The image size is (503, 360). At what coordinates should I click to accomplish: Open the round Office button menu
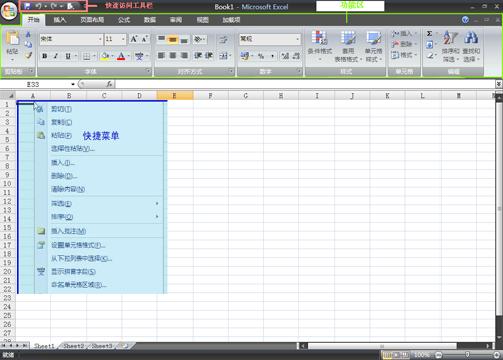(9, 11)
